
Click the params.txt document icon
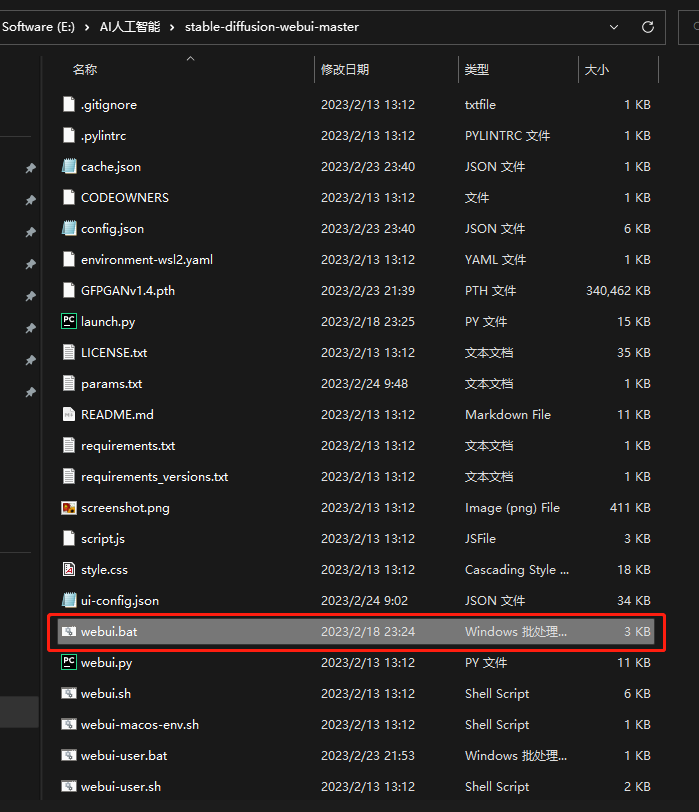(69, 384)
